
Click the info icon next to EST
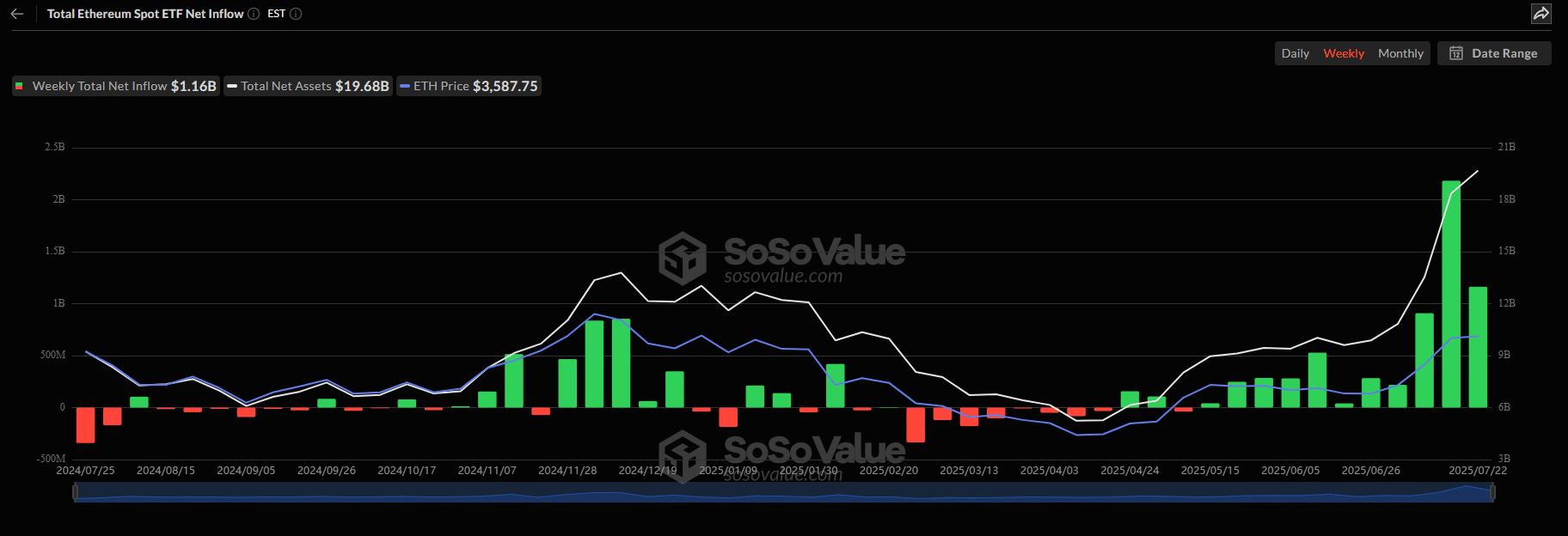(296, 14)
